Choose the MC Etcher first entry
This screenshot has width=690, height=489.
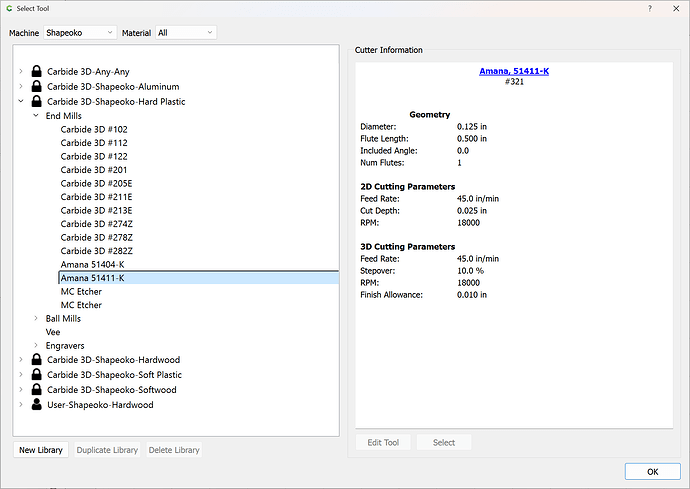click(81, 292)
